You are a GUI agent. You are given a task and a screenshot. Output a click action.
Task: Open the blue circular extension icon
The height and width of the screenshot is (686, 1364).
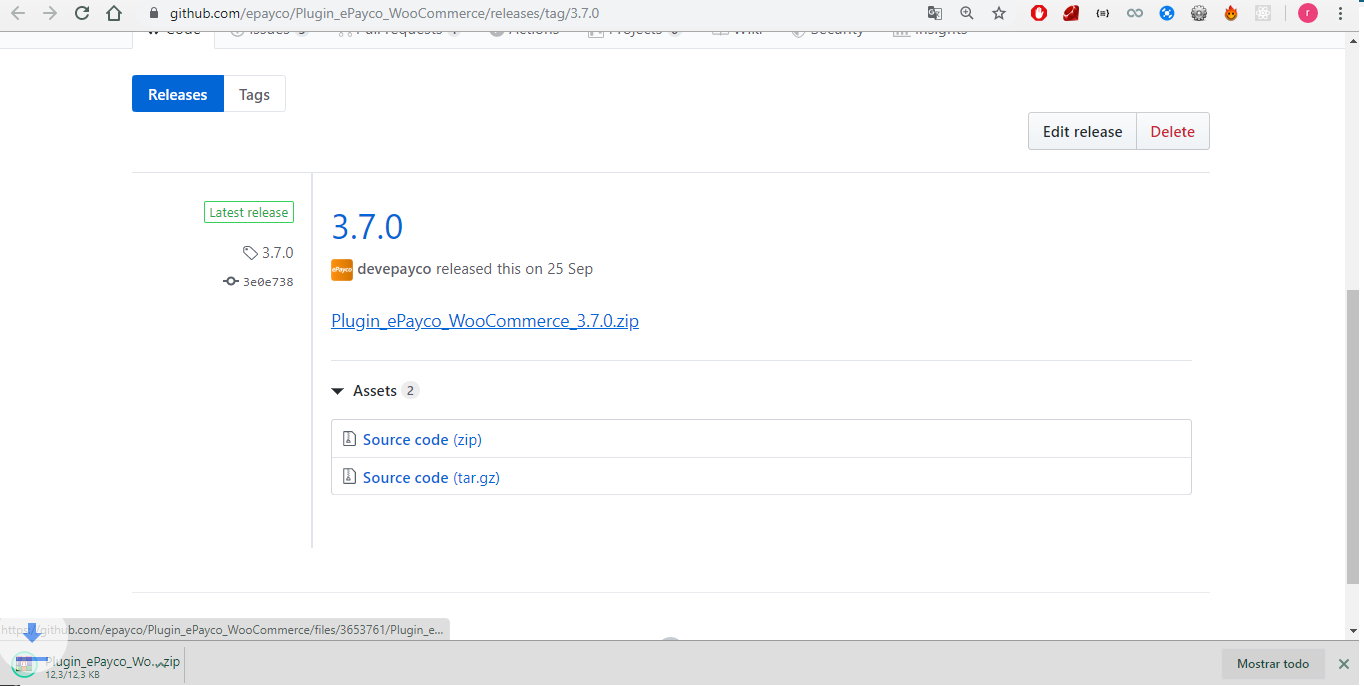pos(1167,13)
